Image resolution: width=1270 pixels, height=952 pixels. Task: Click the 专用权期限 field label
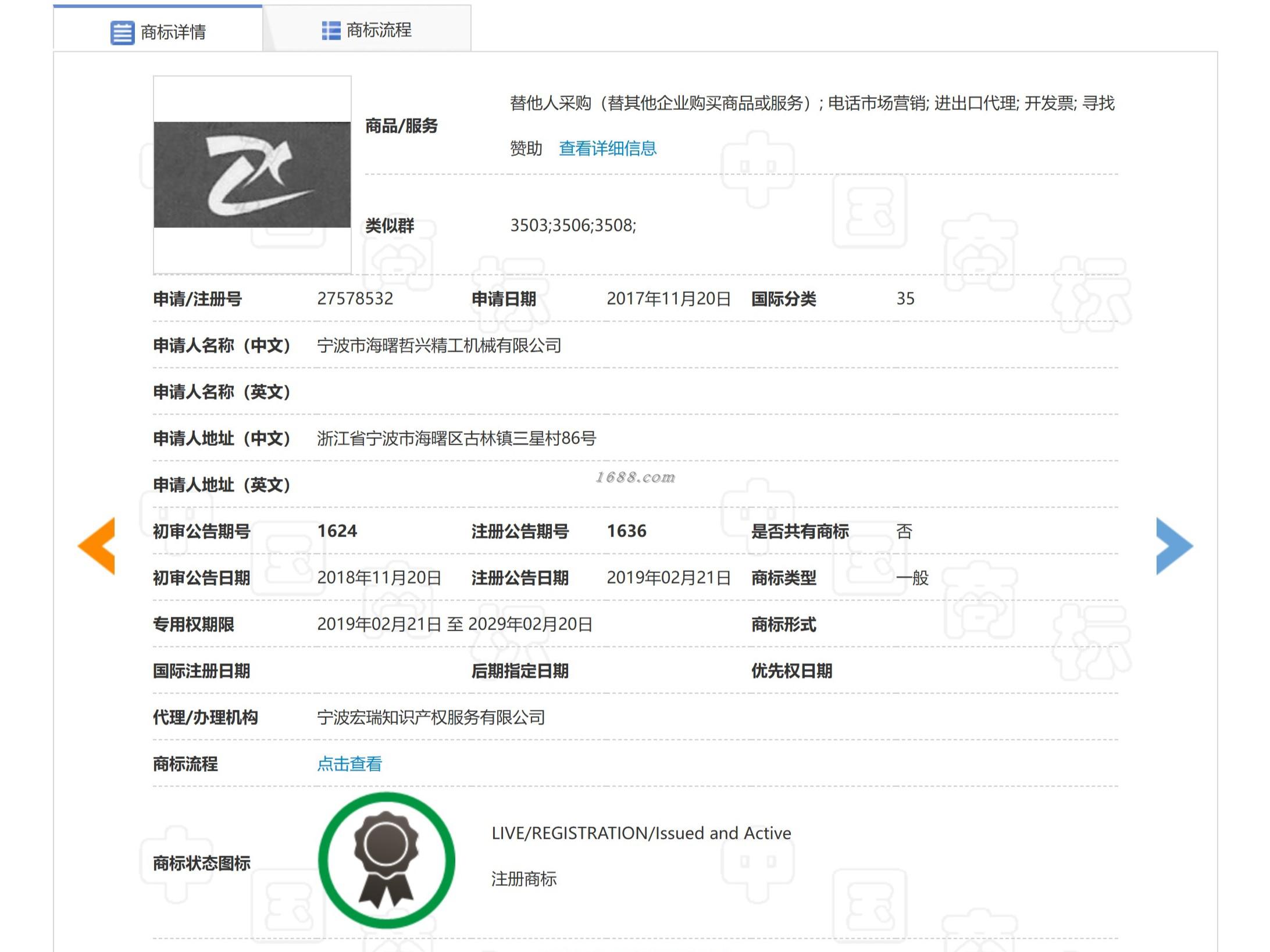194,625
